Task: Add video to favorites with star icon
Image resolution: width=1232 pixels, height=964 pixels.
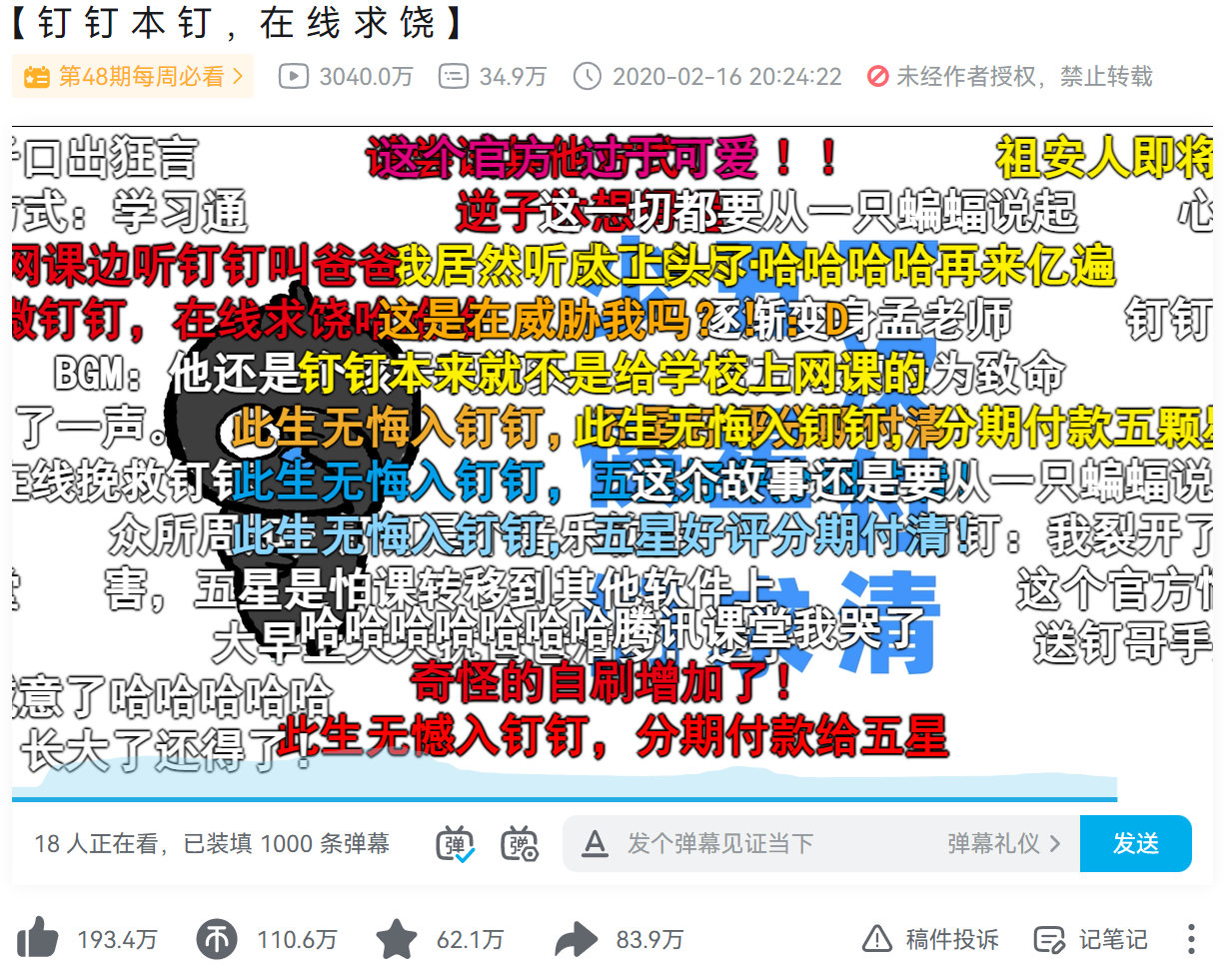Action: [x=397, y=939]
